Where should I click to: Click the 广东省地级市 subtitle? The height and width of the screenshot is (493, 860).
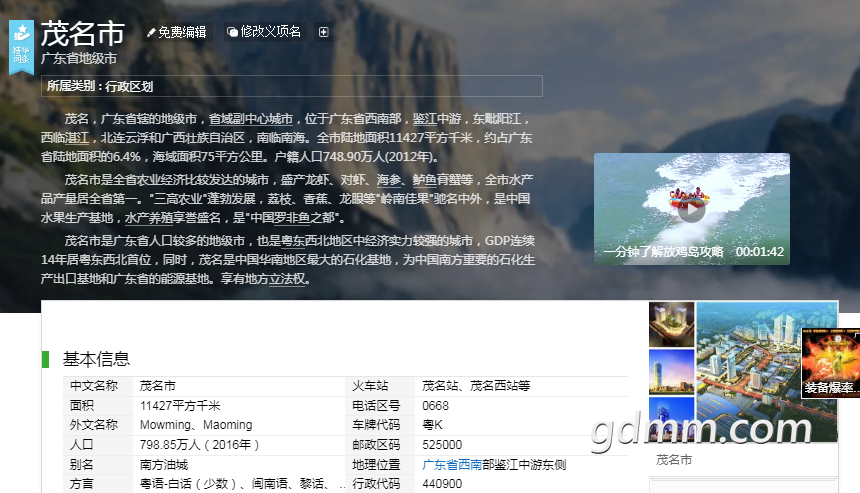pos(79,58)
